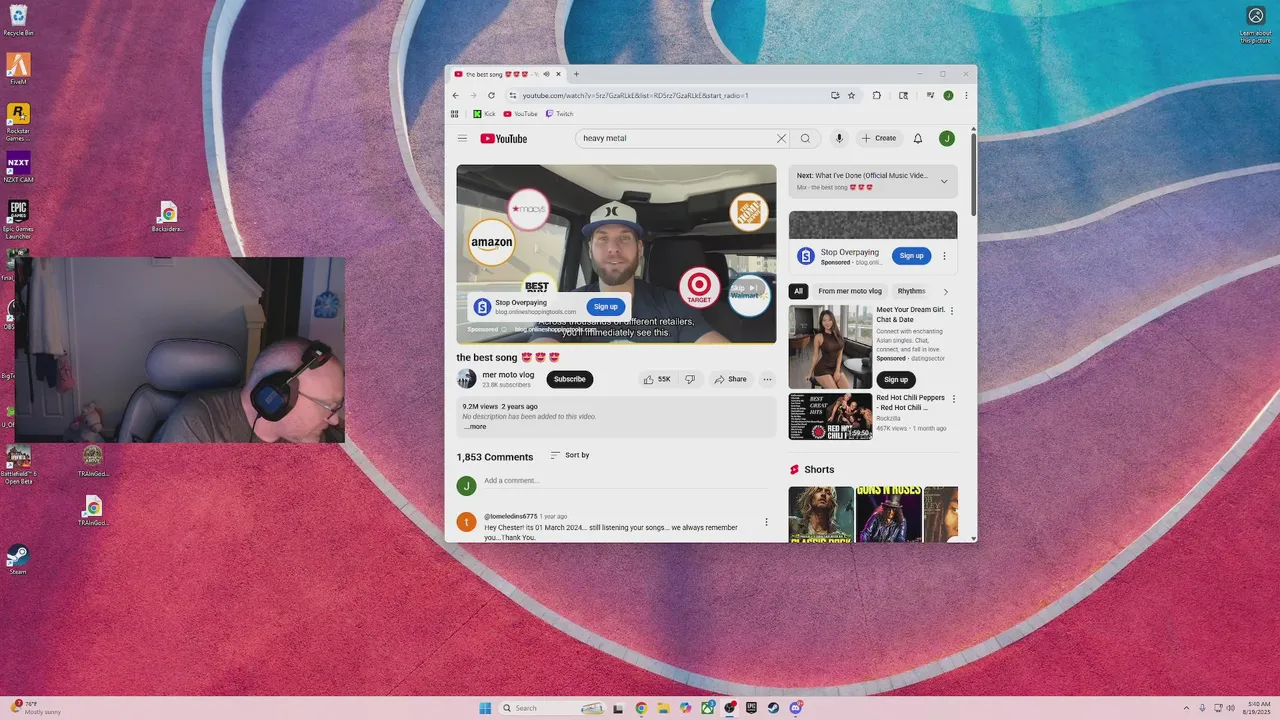Viewport: 1280px width, 720px height.
Task: Open Discord from the taskbar
Action: click(x=796, y=708)
